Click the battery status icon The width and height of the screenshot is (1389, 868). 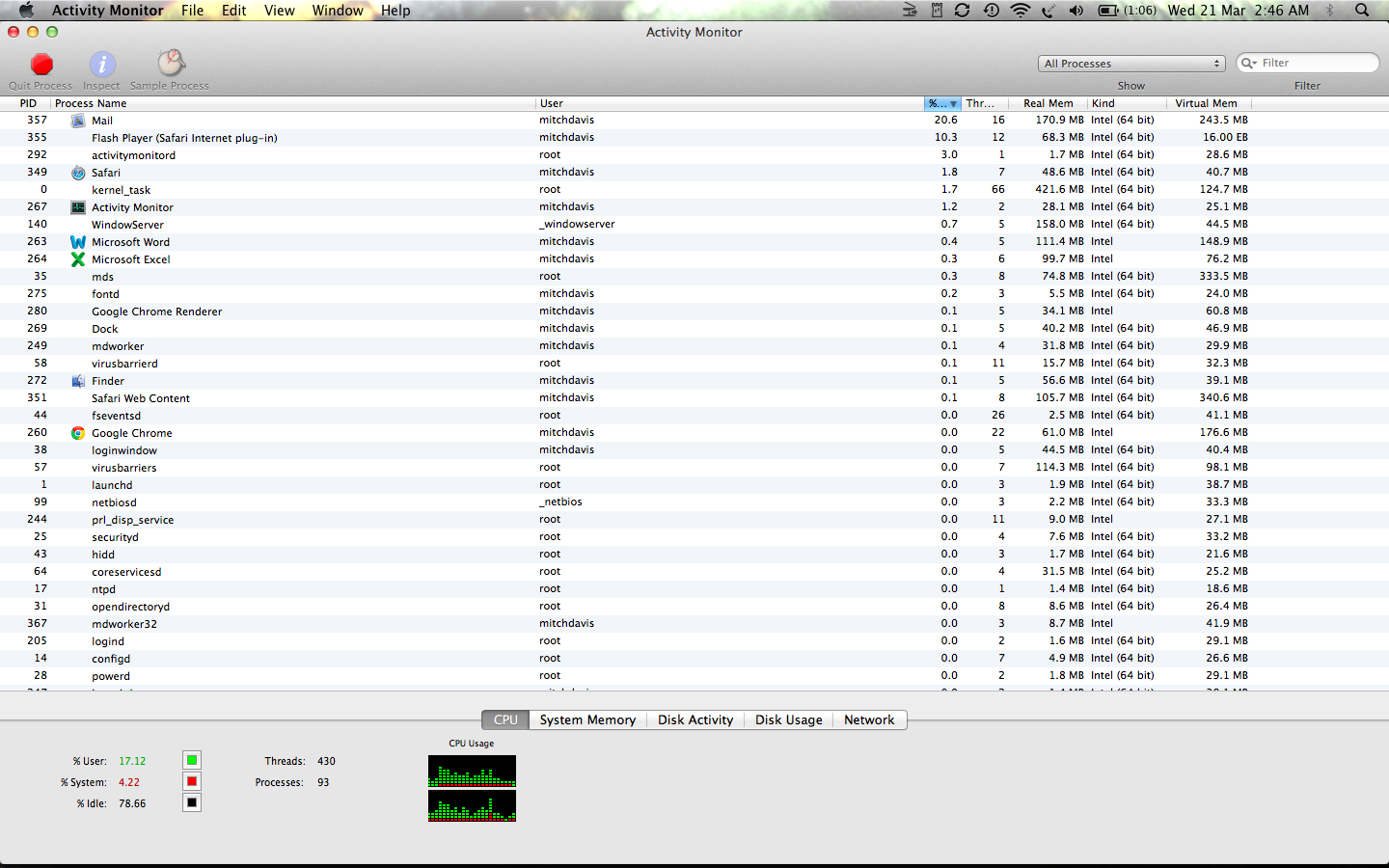(1108, 10)
